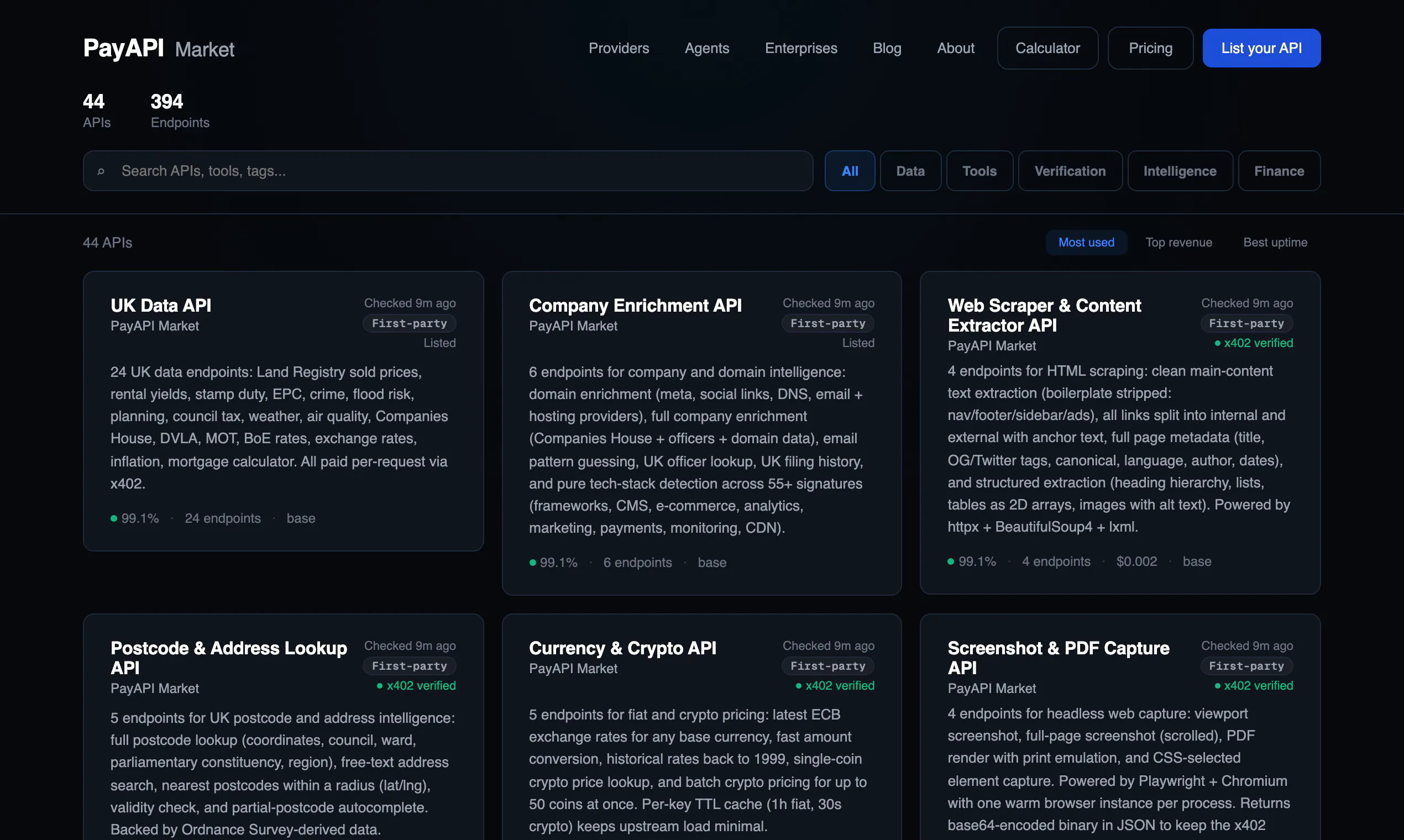Filter by Intelligence category
This screenshot has width=1404, height=840.
coord(1180,171)
